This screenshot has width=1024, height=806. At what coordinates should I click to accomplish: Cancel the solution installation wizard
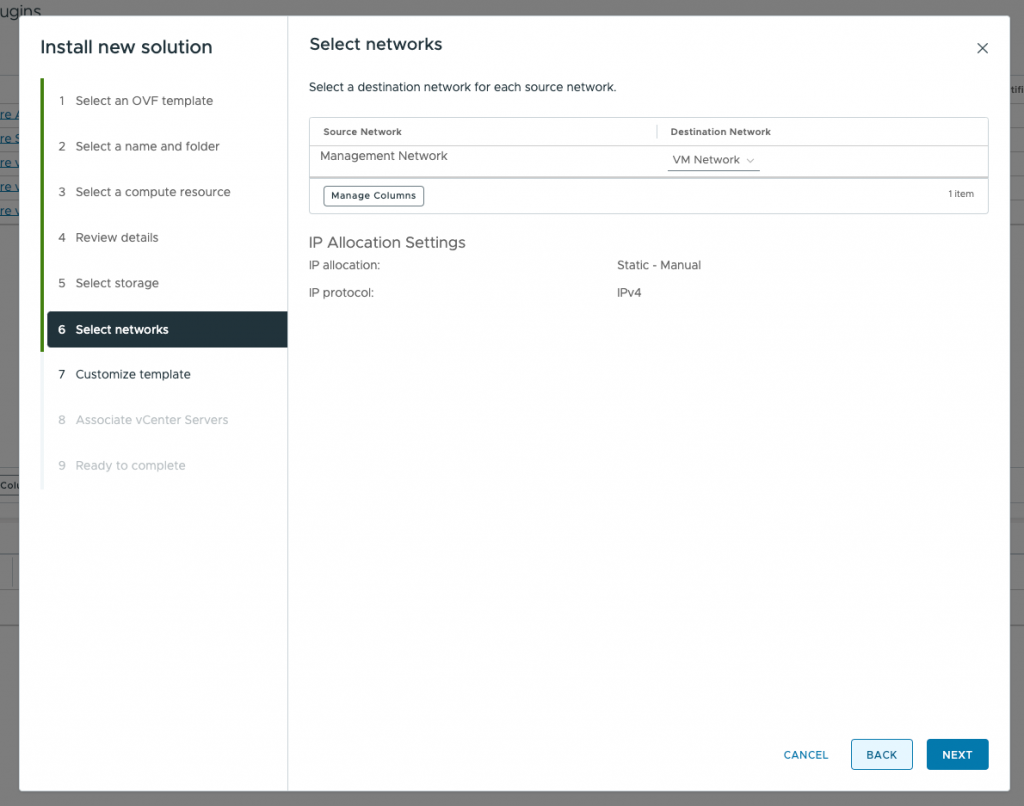point(805,754)
